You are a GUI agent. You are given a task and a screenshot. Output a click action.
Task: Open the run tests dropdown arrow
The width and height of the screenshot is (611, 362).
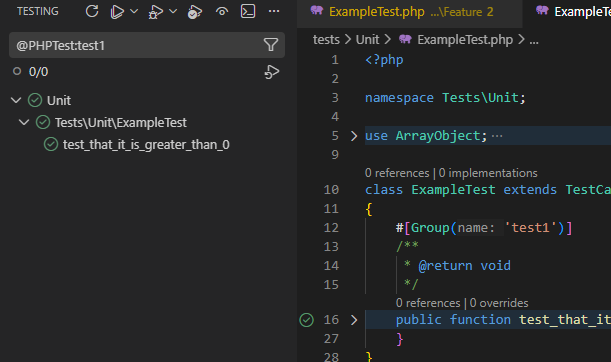(134, 11)
